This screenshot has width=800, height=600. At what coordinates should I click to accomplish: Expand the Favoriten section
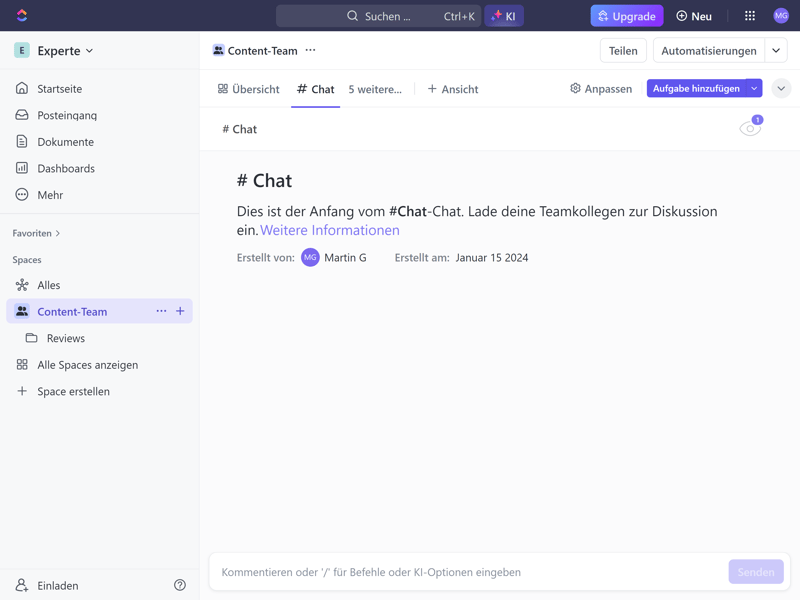click(x=37, y=233)
